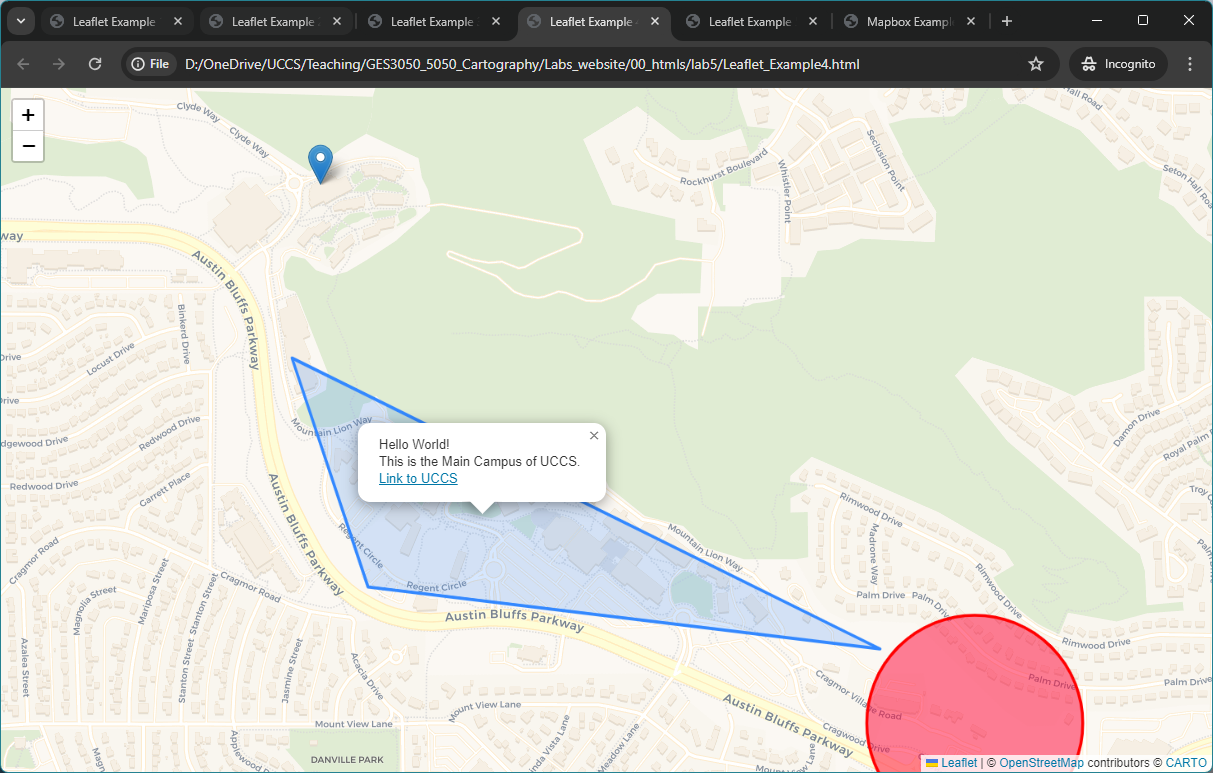Screen dimensions: 1213x773
Task: Zoom out the map with minus button
Action: coord(28,146)
